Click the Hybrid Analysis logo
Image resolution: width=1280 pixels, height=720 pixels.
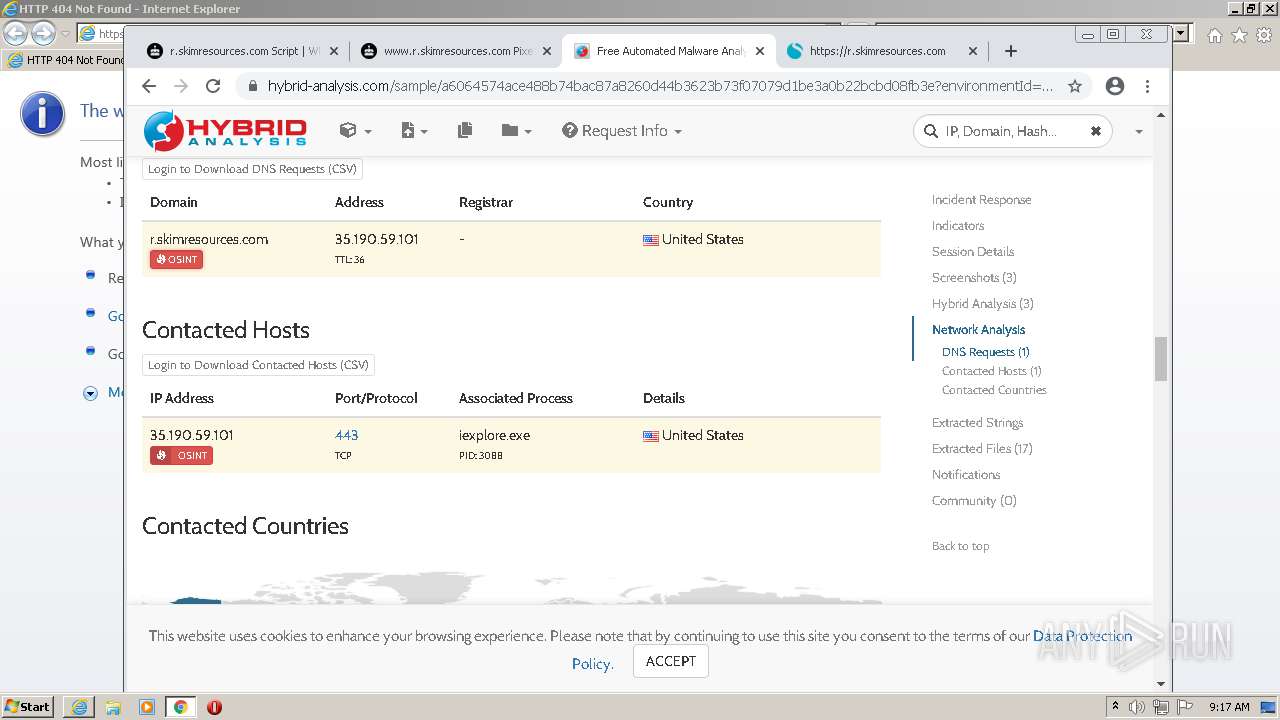(x=225, y=131)
